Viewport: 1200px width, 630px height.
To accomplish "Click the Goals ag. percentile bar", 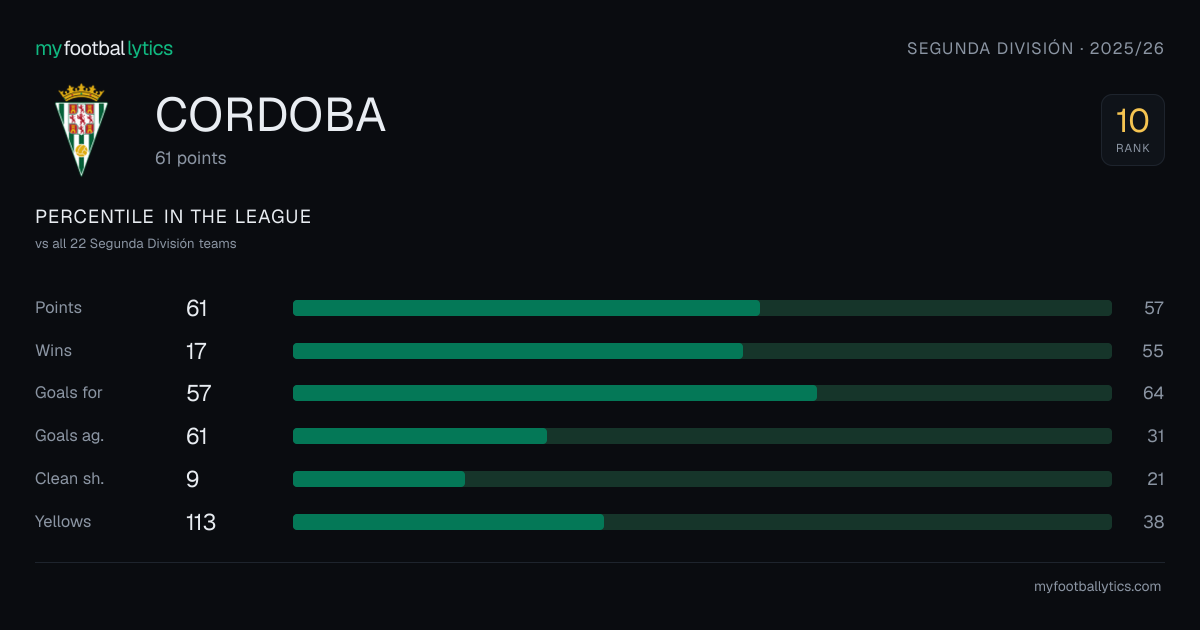I will pos(702,436).
